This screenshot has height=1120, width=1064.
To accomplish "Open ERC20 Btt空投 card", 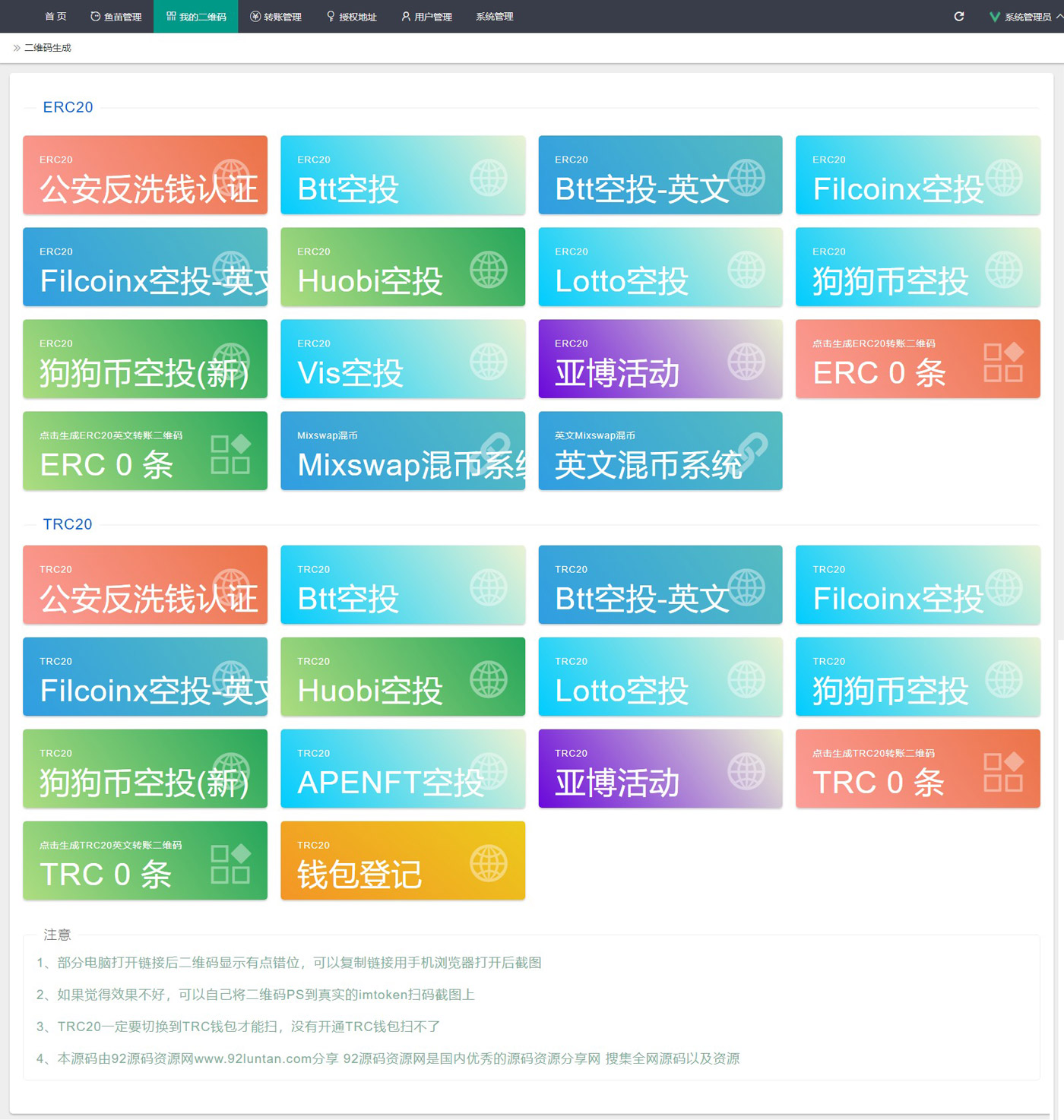I will 403,175.
